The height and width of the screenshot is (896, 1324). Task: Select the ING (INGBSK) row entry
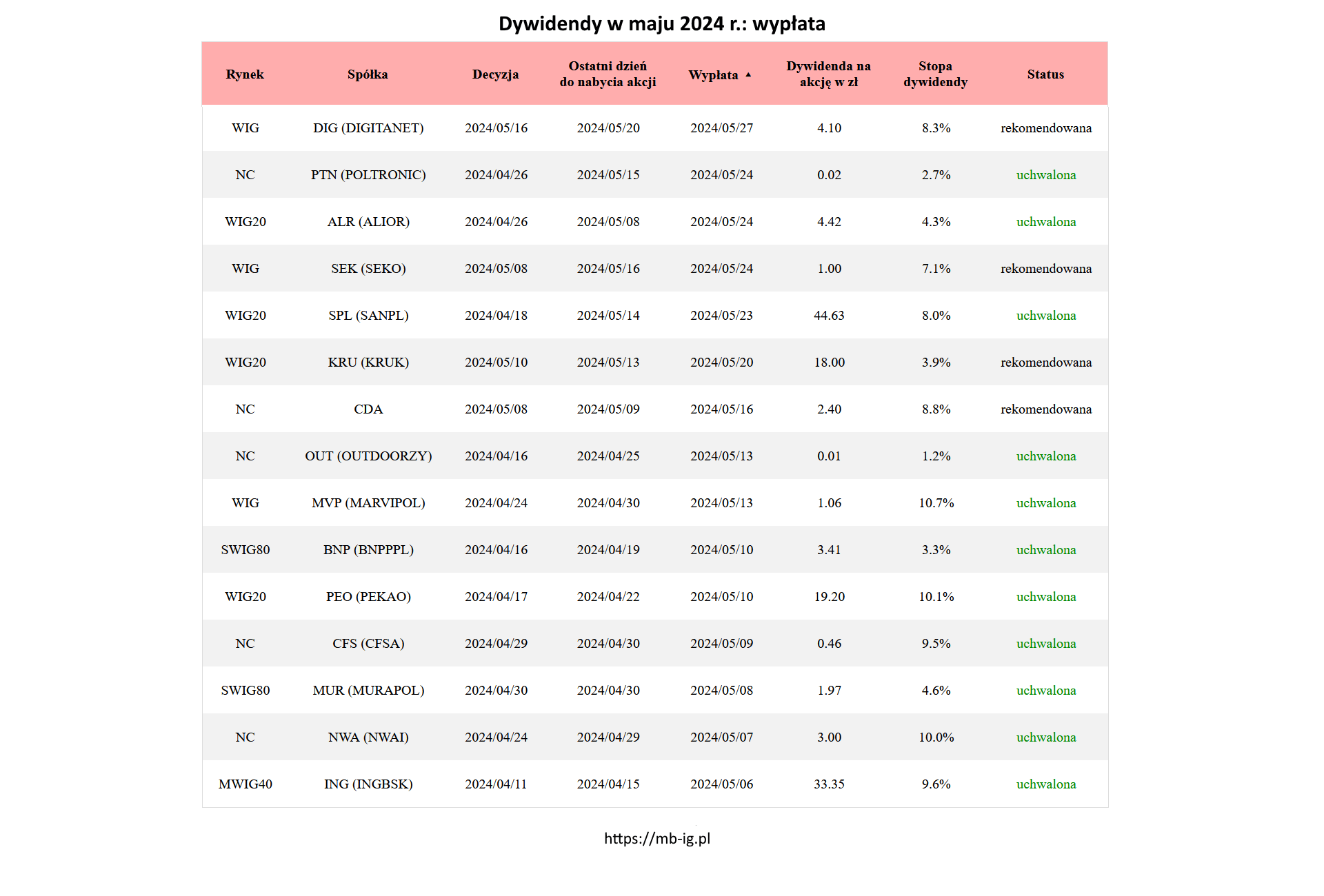click(x=368, y=784)
